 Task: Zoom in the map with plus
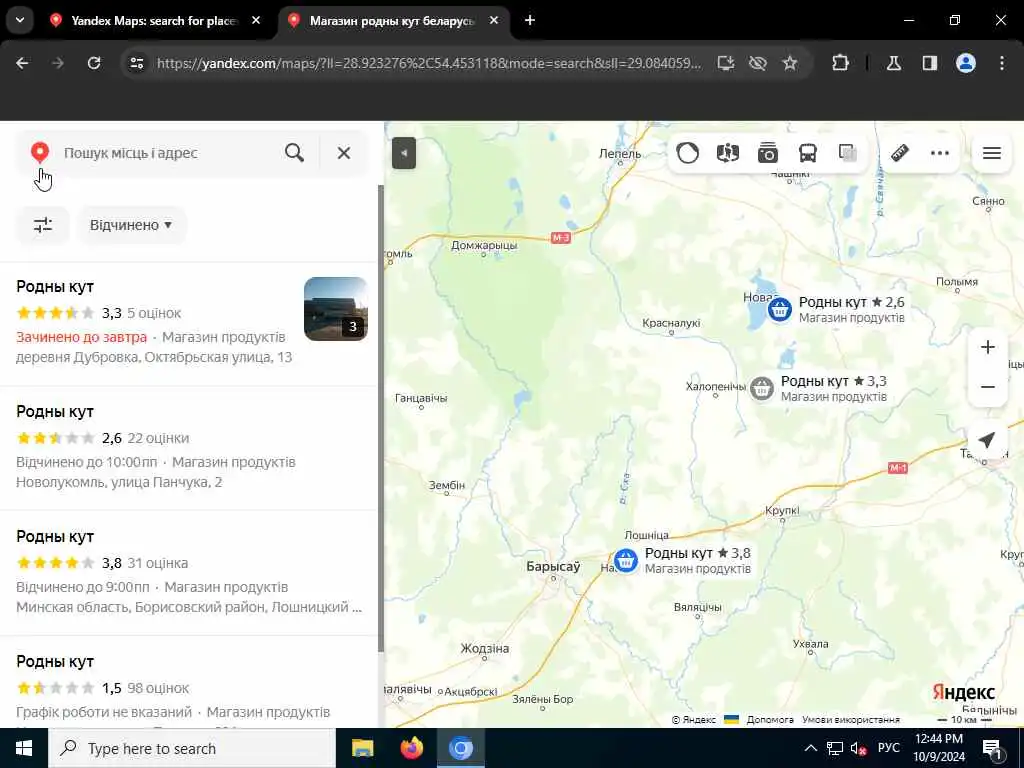987,347
